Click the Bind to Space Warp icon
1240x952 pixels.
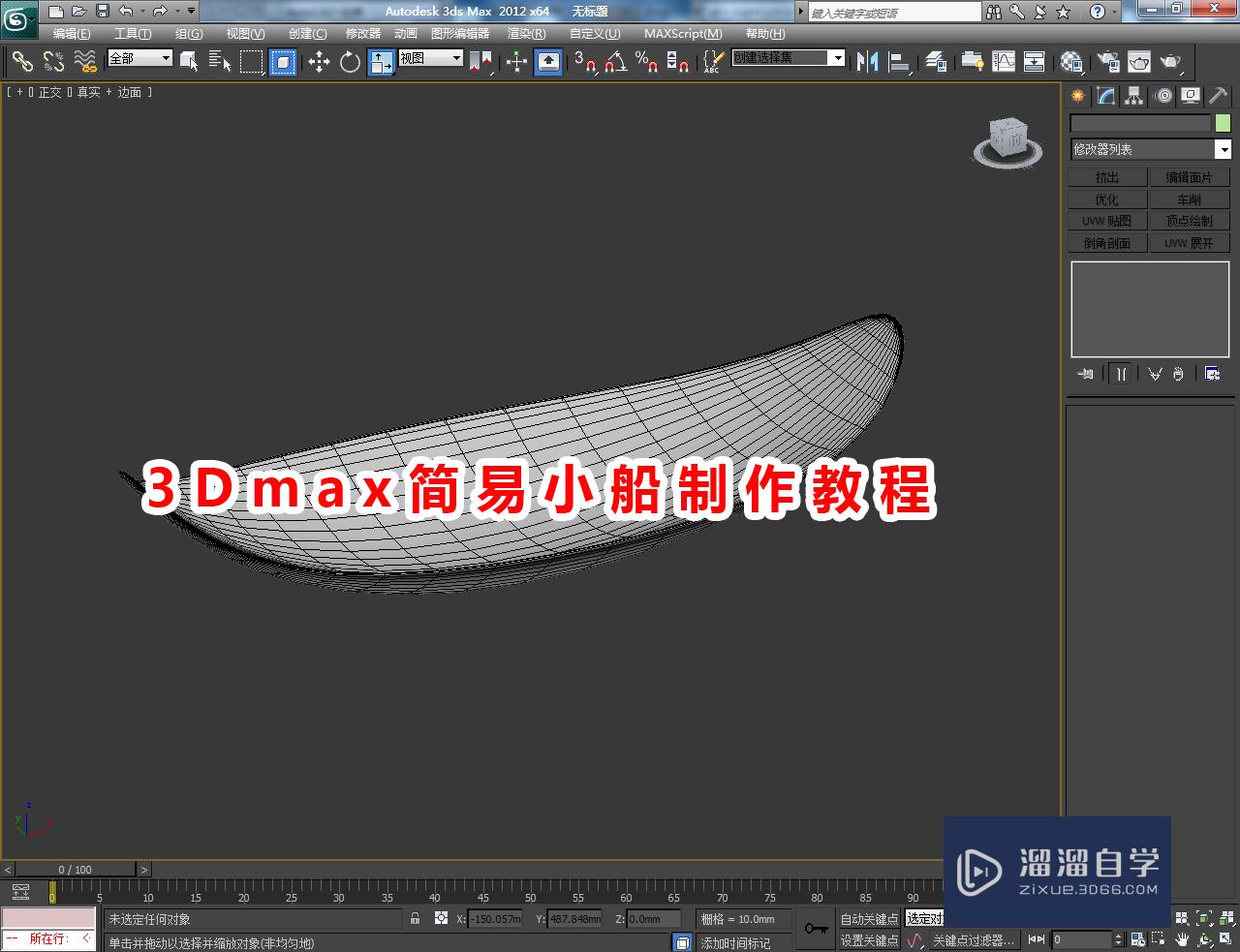(85, 62)
